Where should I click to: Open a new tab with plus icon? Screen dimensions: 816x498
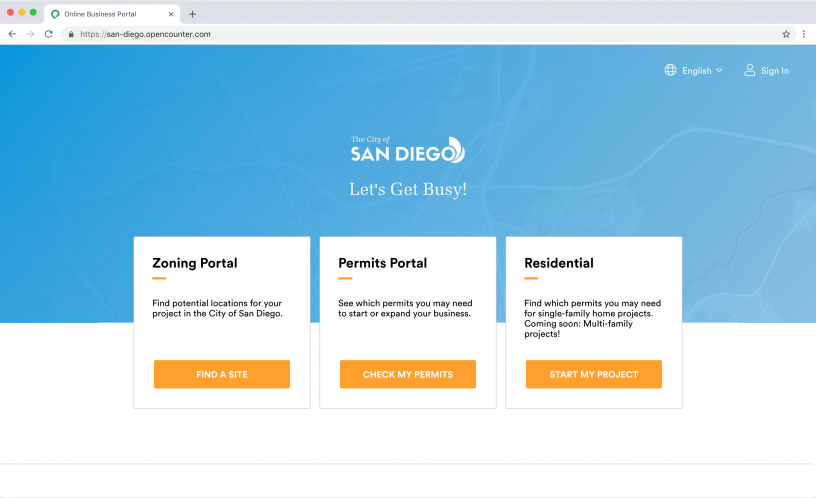coord(192,14)
